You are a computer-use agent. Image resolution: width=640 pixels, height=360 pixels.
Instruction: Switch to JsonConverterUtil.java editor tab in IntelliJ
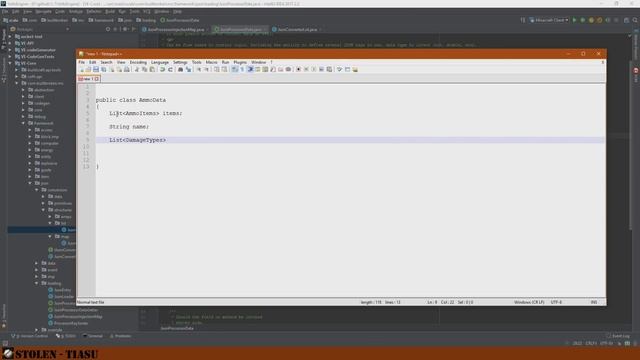point(297,29)
